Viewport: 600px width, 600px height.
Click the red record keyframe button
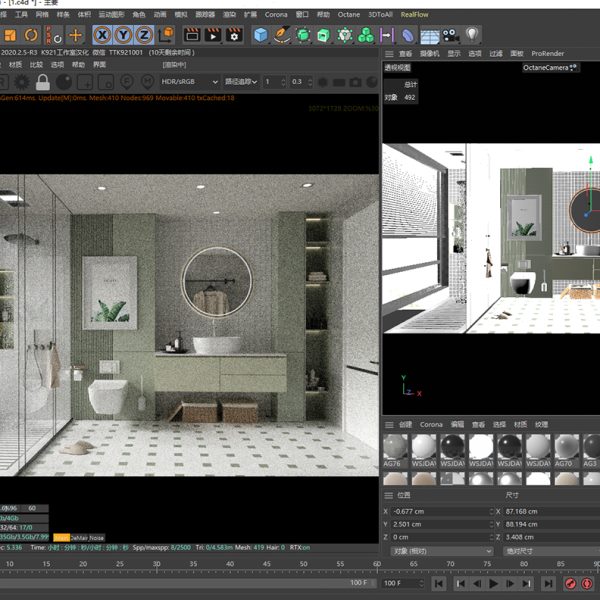(571, 584)
